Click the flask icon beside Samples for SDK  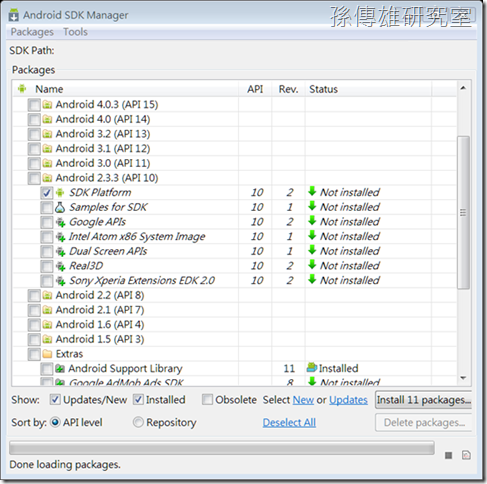(60, 207)
